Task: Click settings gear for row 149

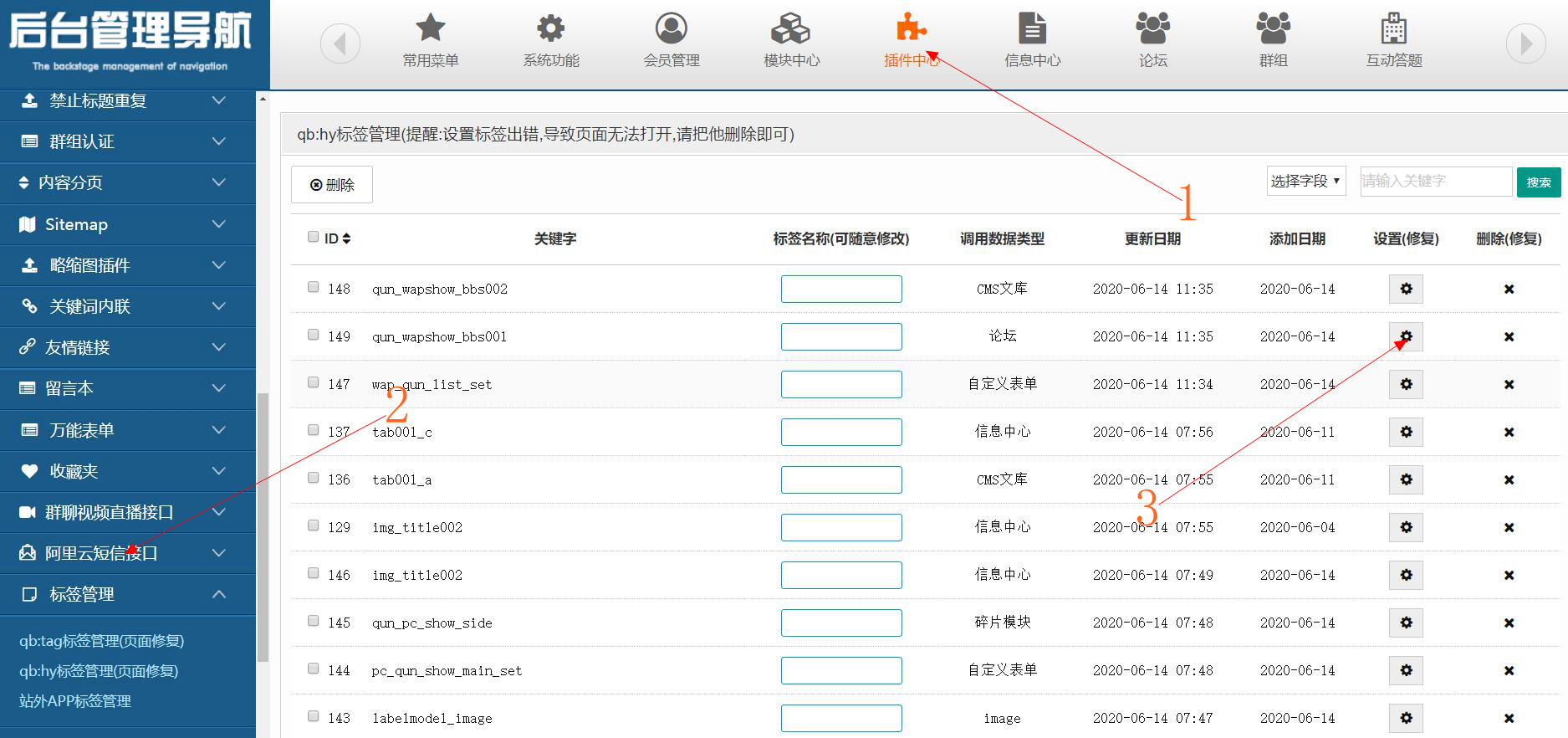Action: pos(1406,336)
